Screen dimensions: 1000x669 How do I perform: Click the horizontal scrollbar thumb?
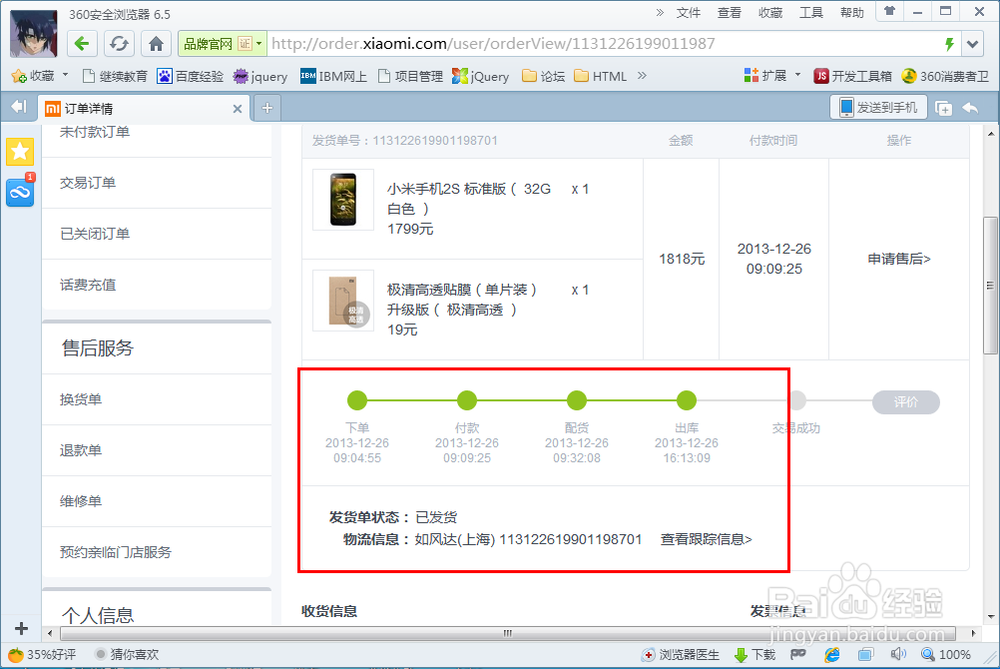(x=508, y=633)
